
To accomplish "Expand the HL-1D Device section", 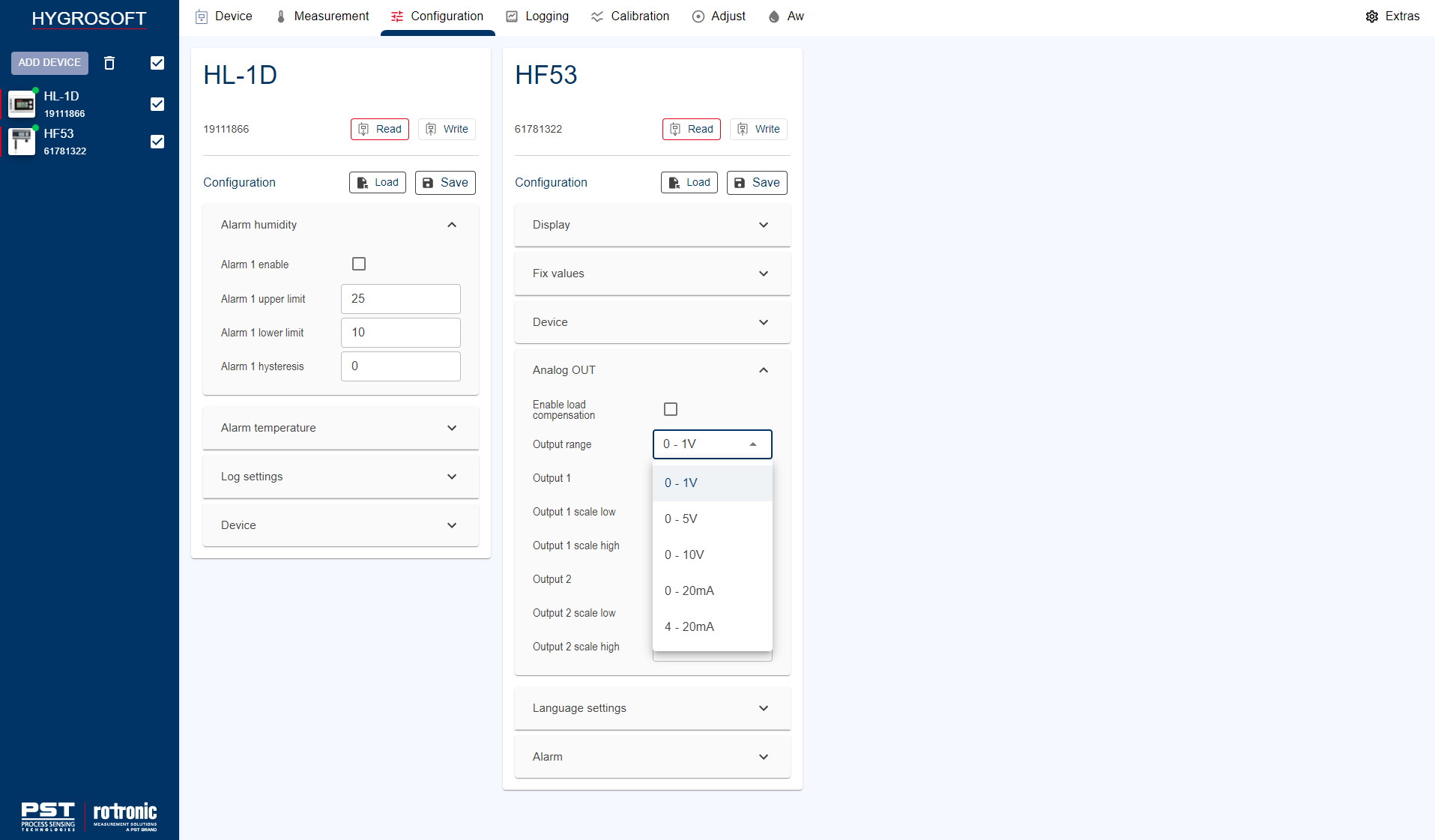I will pos(341,525).
